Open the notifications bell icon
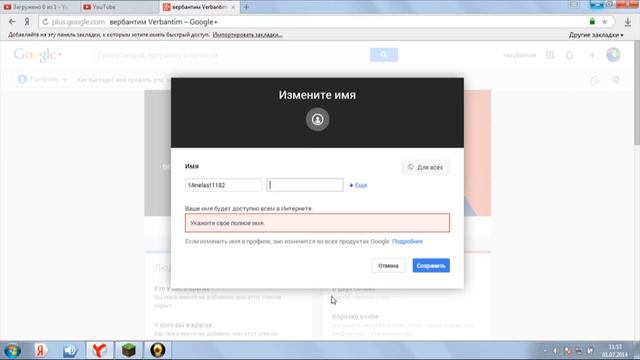640x360 pixels. click(x=569, y=55)
